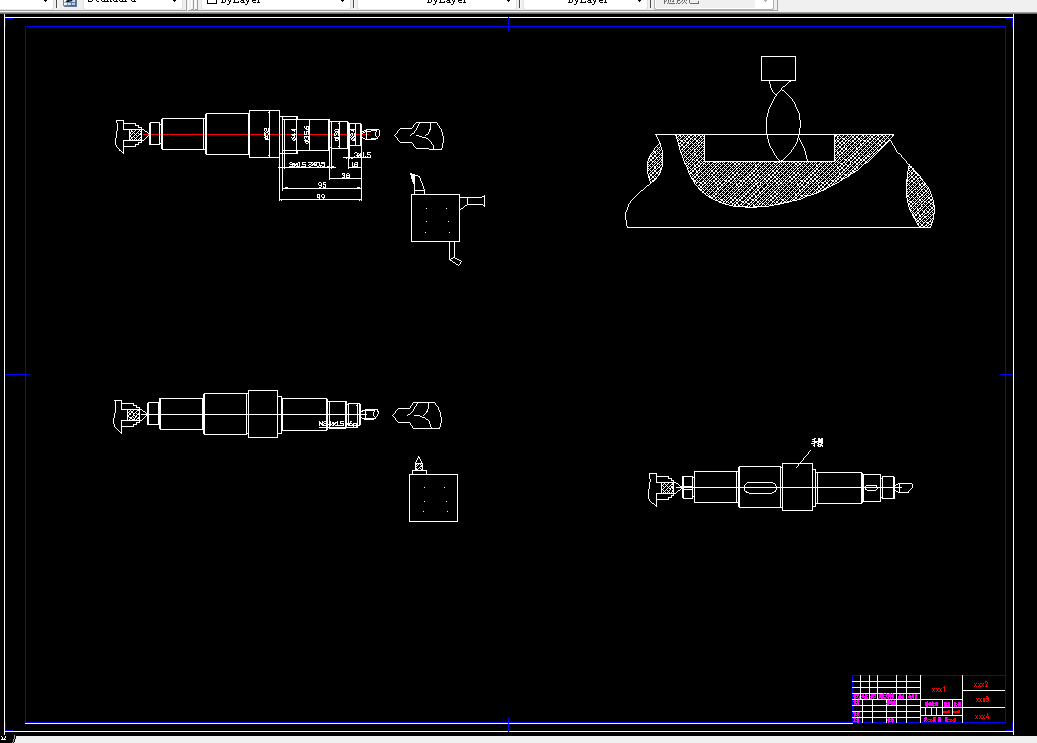Image resolution: width=1037 pixels, height=743 pixels.
Task: Select the title block text xxx1
Action: 938,689
